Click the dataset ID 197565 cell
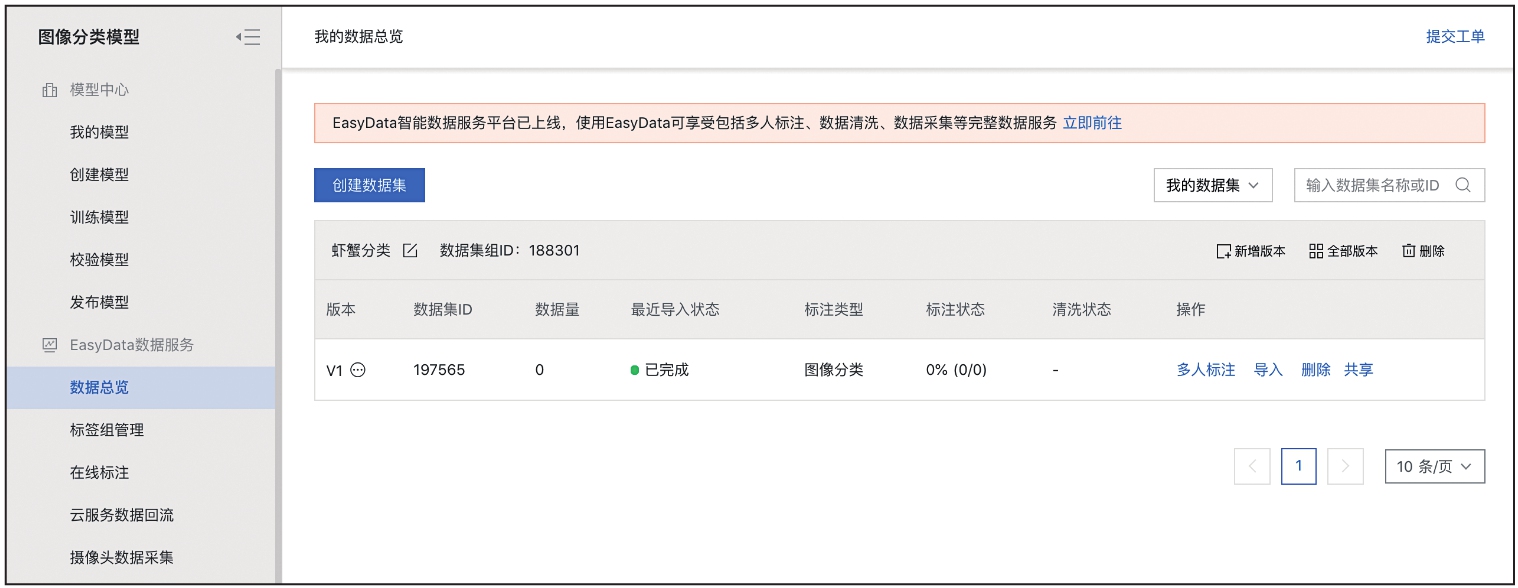Viewport: 1518px width, 588px height. 439,370
